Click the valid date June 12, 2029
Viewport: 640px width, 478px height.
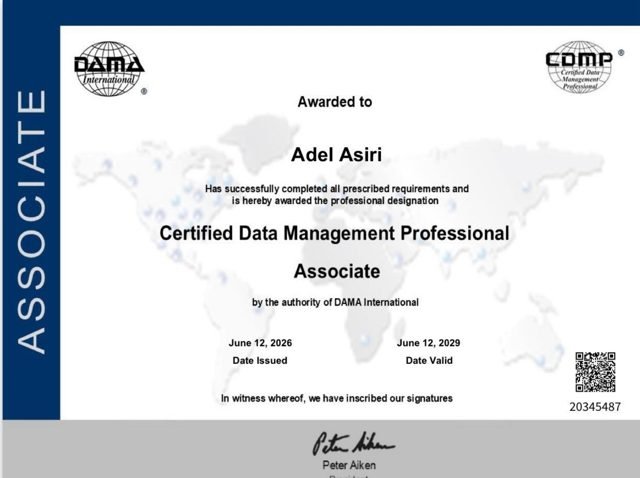point(429,343)
